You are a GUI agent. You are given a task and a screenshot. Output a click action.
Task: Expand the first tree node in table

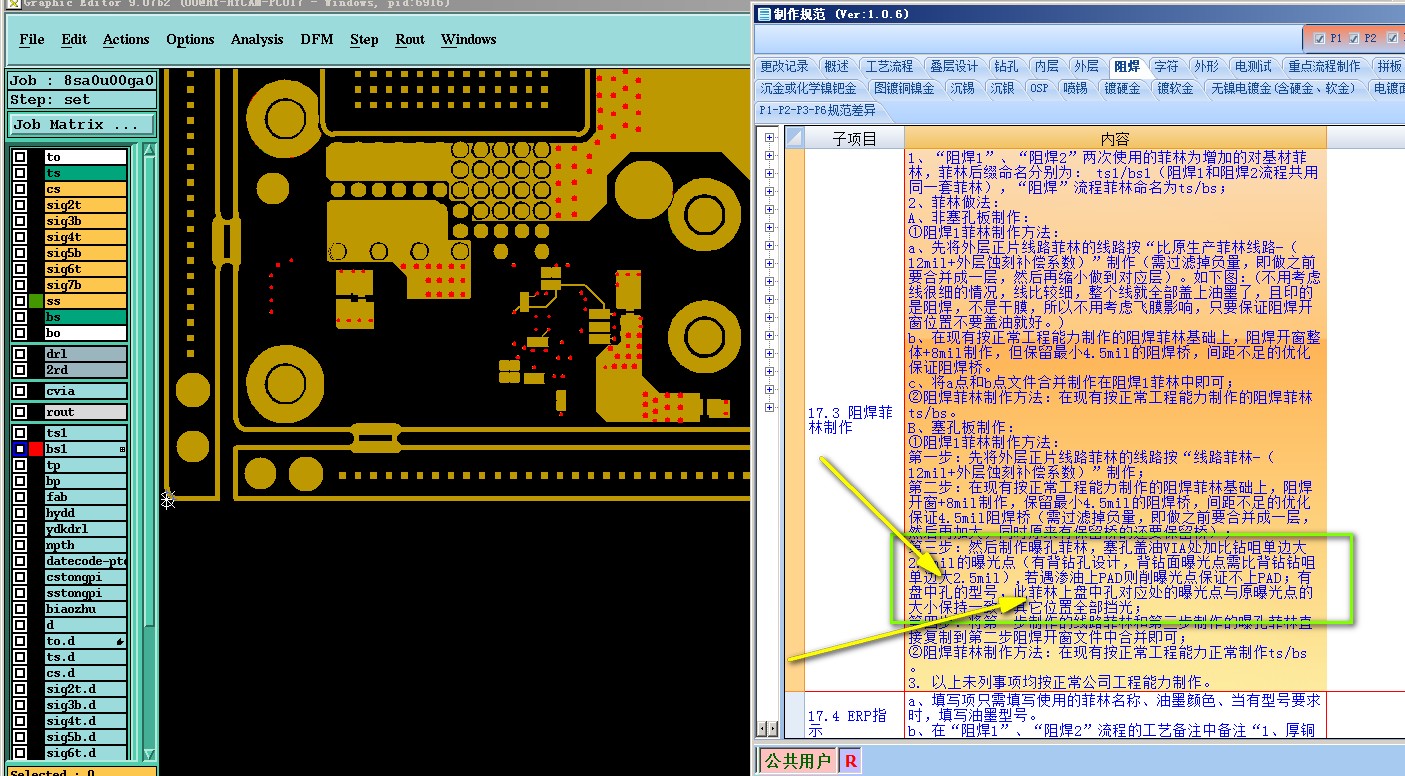[x=769, y=138]
